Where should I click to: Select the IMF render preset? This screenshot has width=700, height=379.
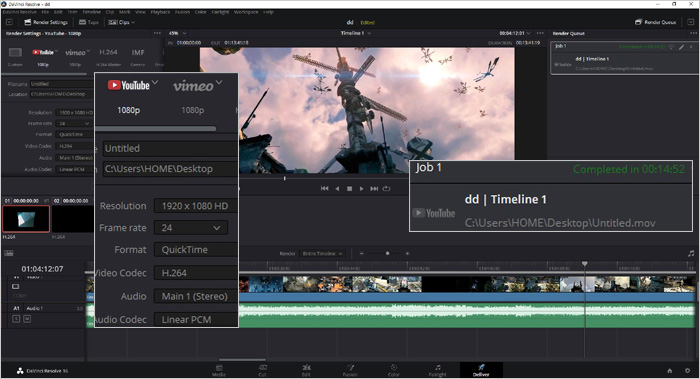[138, 56]
